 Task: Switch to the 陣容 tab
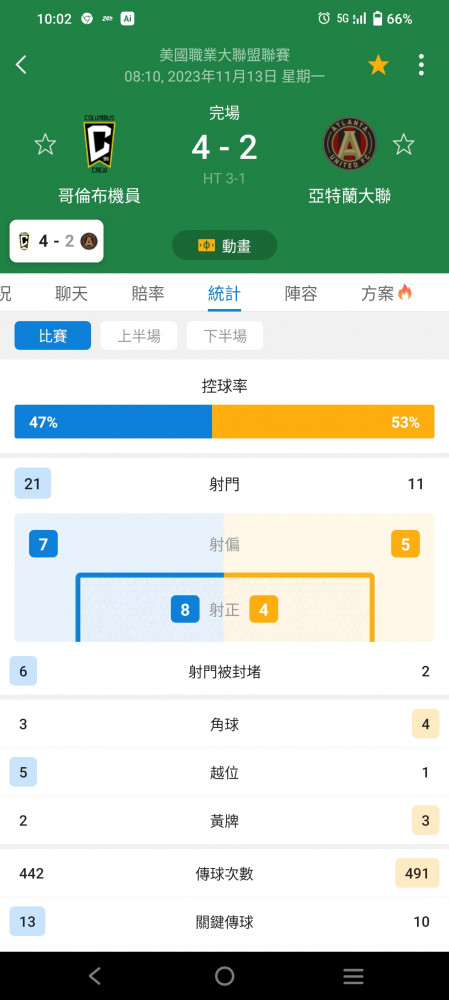coord(301,293)
